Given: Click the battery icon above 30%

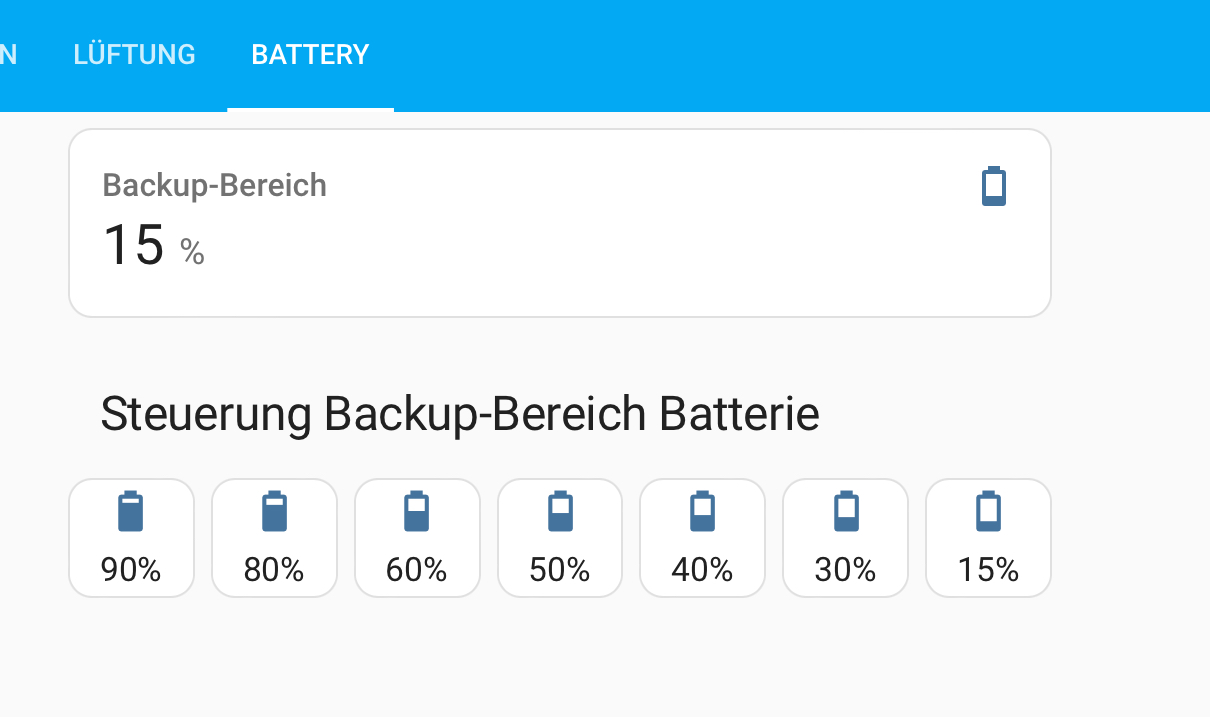Looking at the screenshot, I should (846, 511).
